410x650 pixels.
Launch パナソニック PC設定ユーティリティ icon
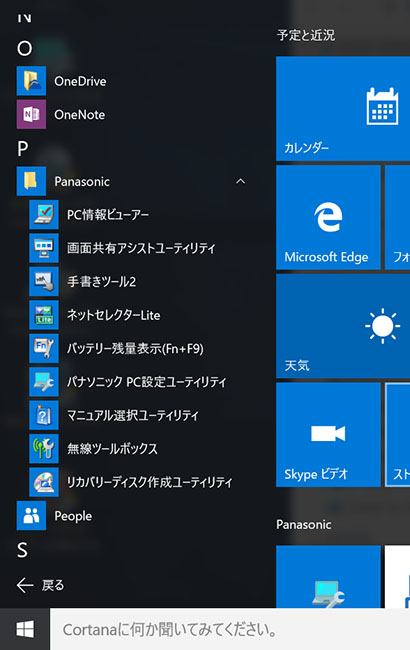coord(44,382)
